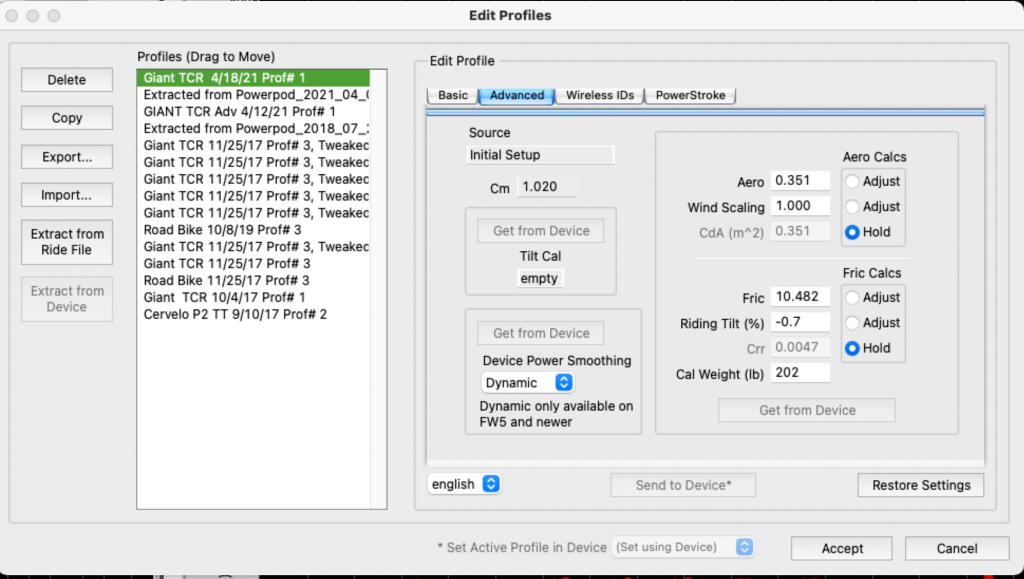Select Cervelo P2 TT 9/10/17 profile
The width and height of the screenshot is (1024, 579).
click(235, 314)
